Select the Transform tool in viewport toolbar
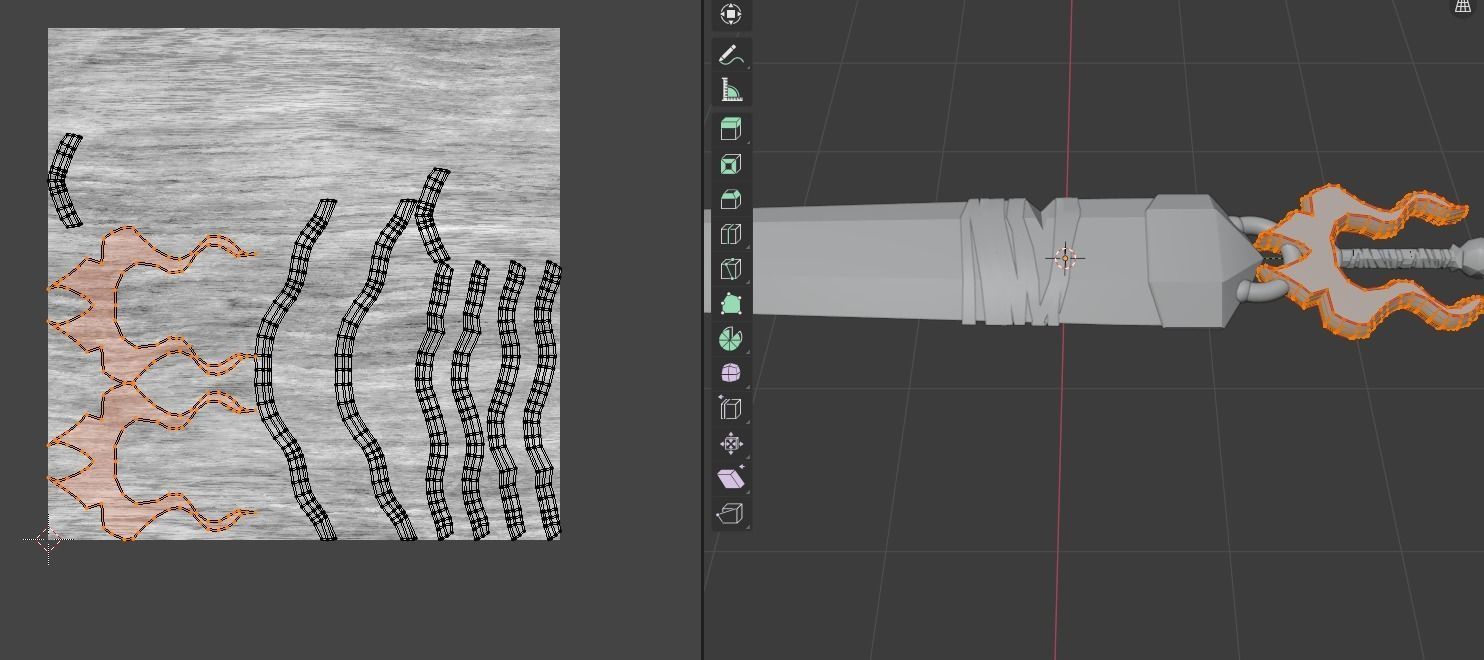Image resolution: width=1484 pixels, height=660 pixels. pos(731,14)
